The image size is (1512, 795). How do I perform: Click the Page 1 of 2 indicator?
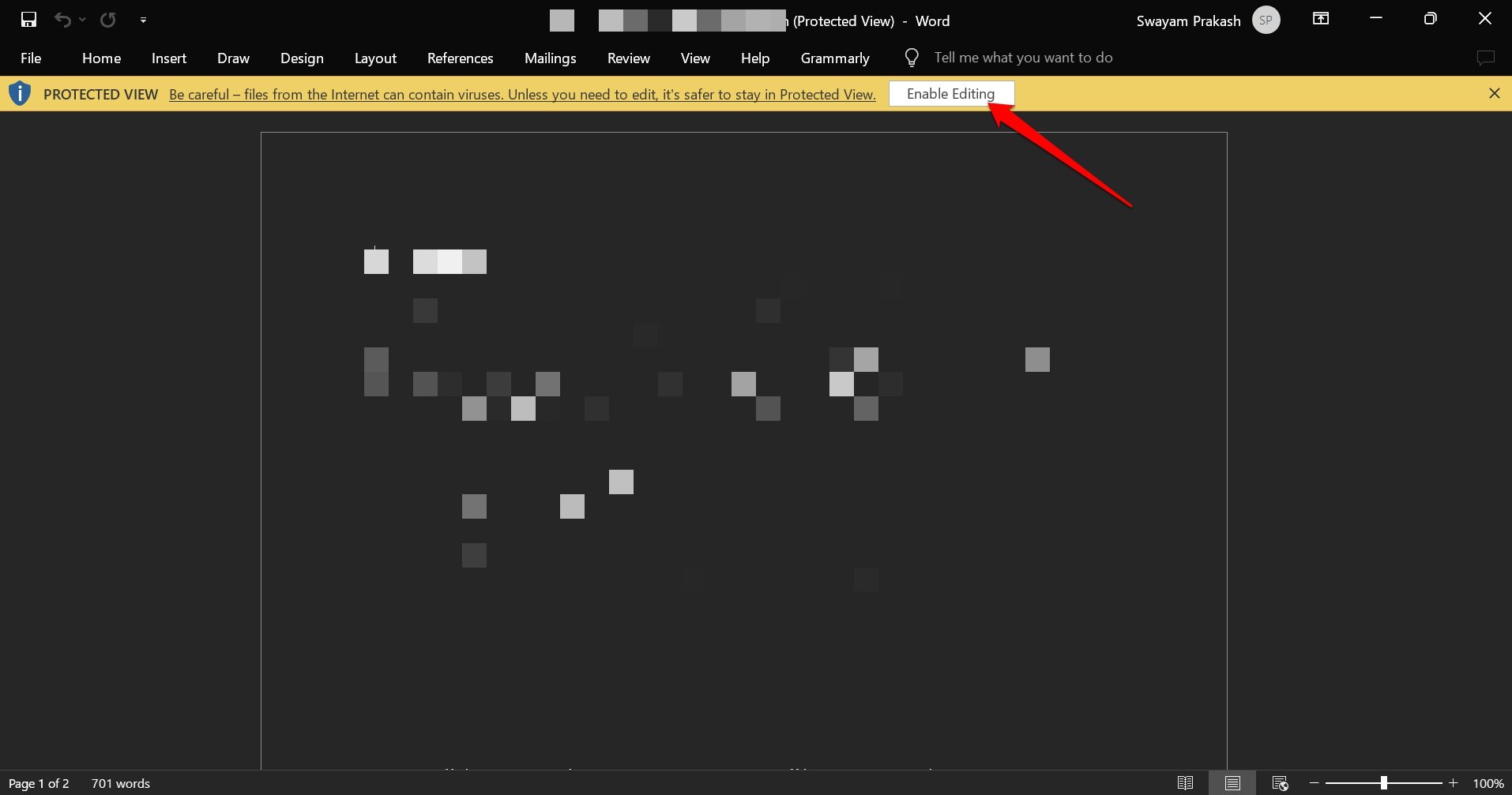(39, 783)
